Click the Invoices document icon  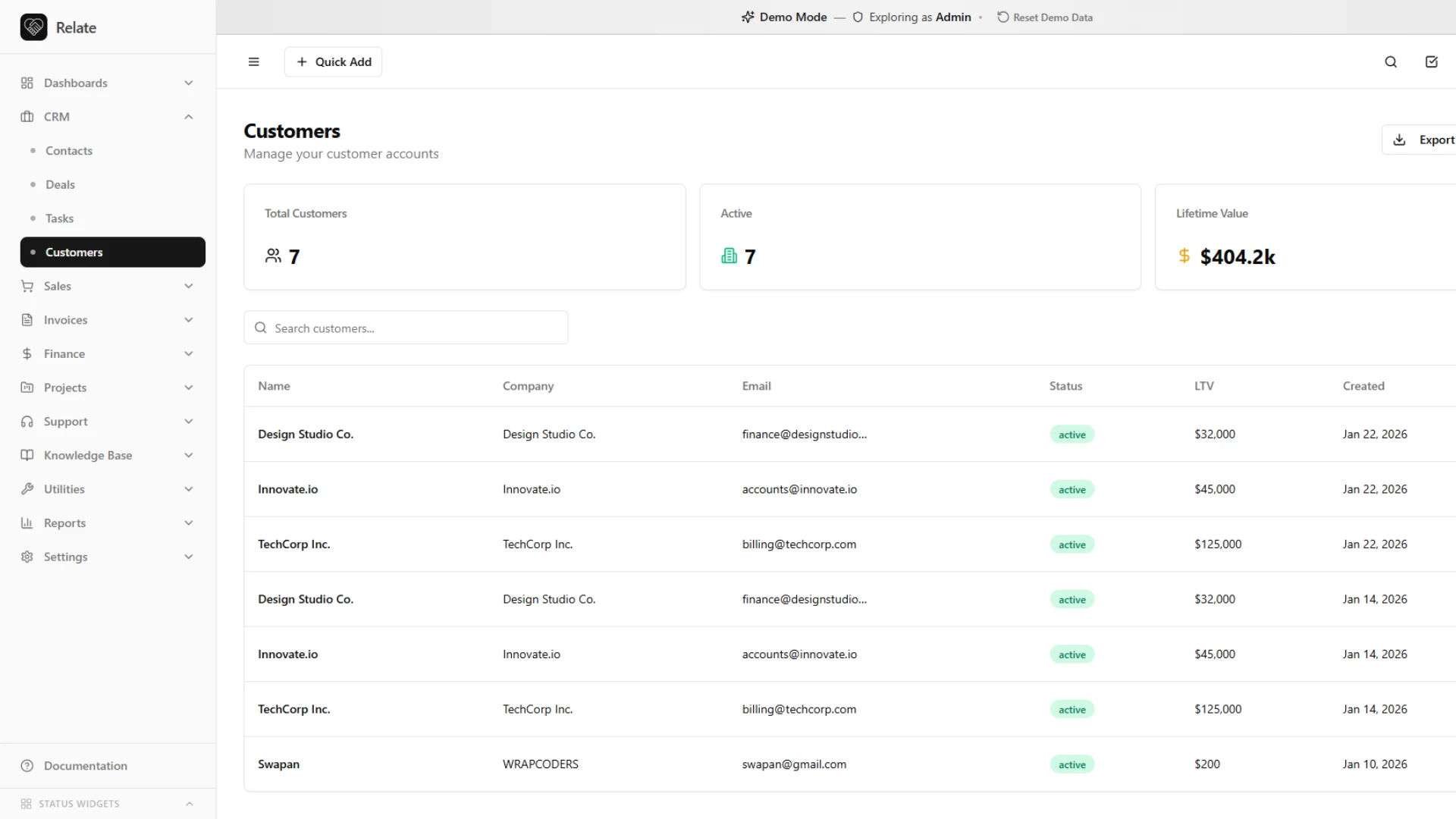(27, 320)
